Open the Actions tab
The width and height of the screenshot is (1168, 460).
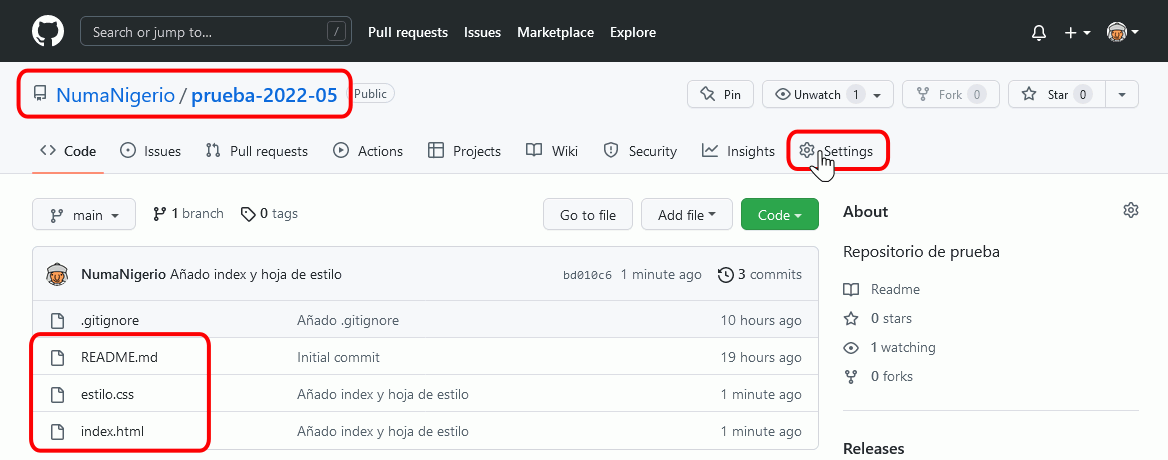pyautogui.click(x=368, y=151)
